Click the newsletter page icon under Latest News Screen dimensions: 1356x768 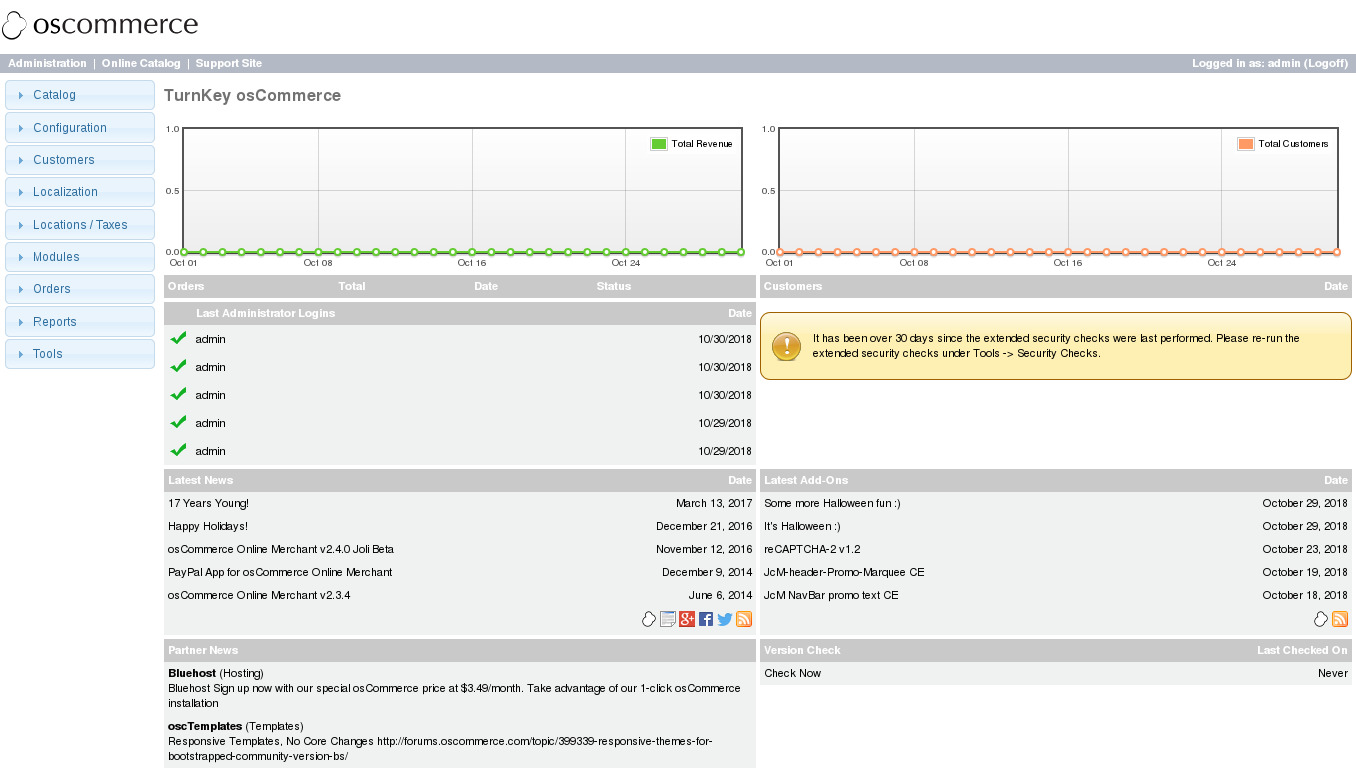coord(668,619)
